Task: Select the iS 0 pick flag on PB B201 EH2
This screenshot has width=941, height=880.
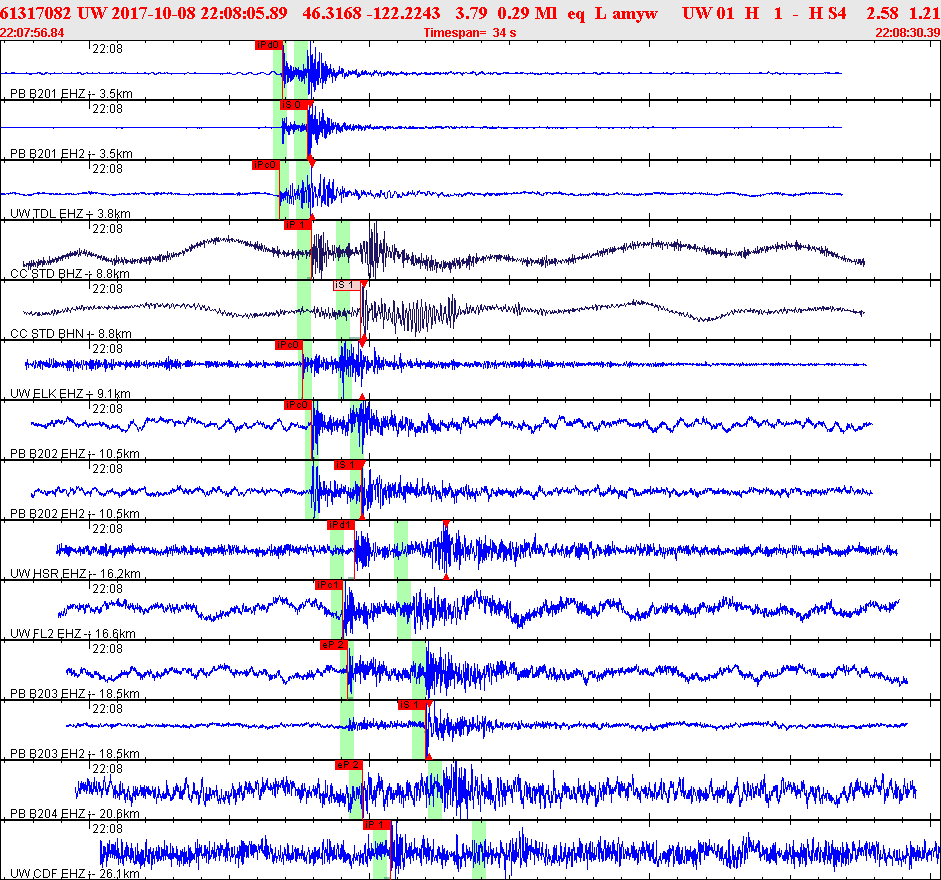Action: point(294,105)
